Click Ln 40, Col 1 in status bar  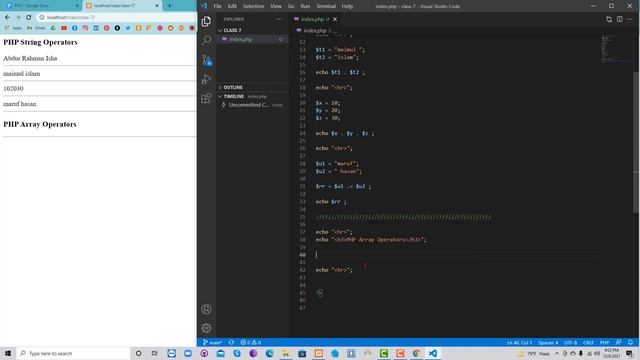pyautogui.click(x=519, y=342)
